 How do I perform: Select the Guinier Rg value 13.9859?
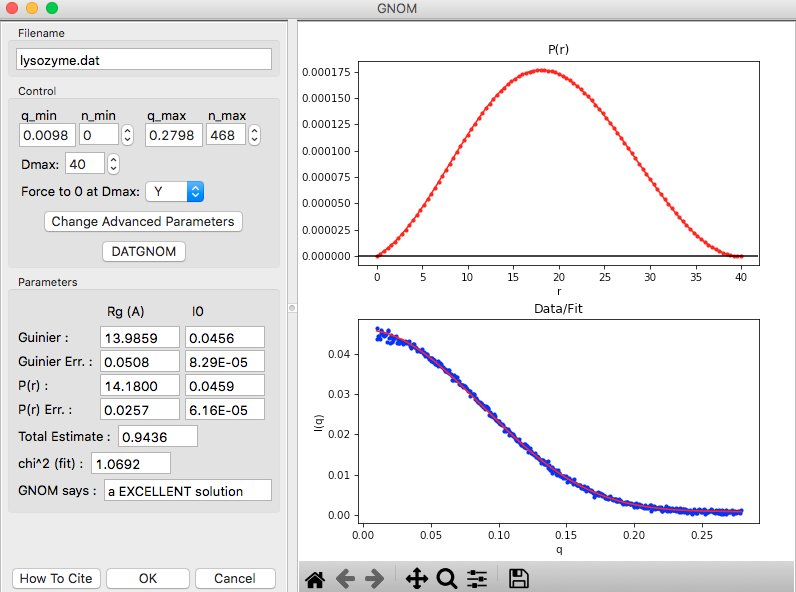click(x=140, y=338)
